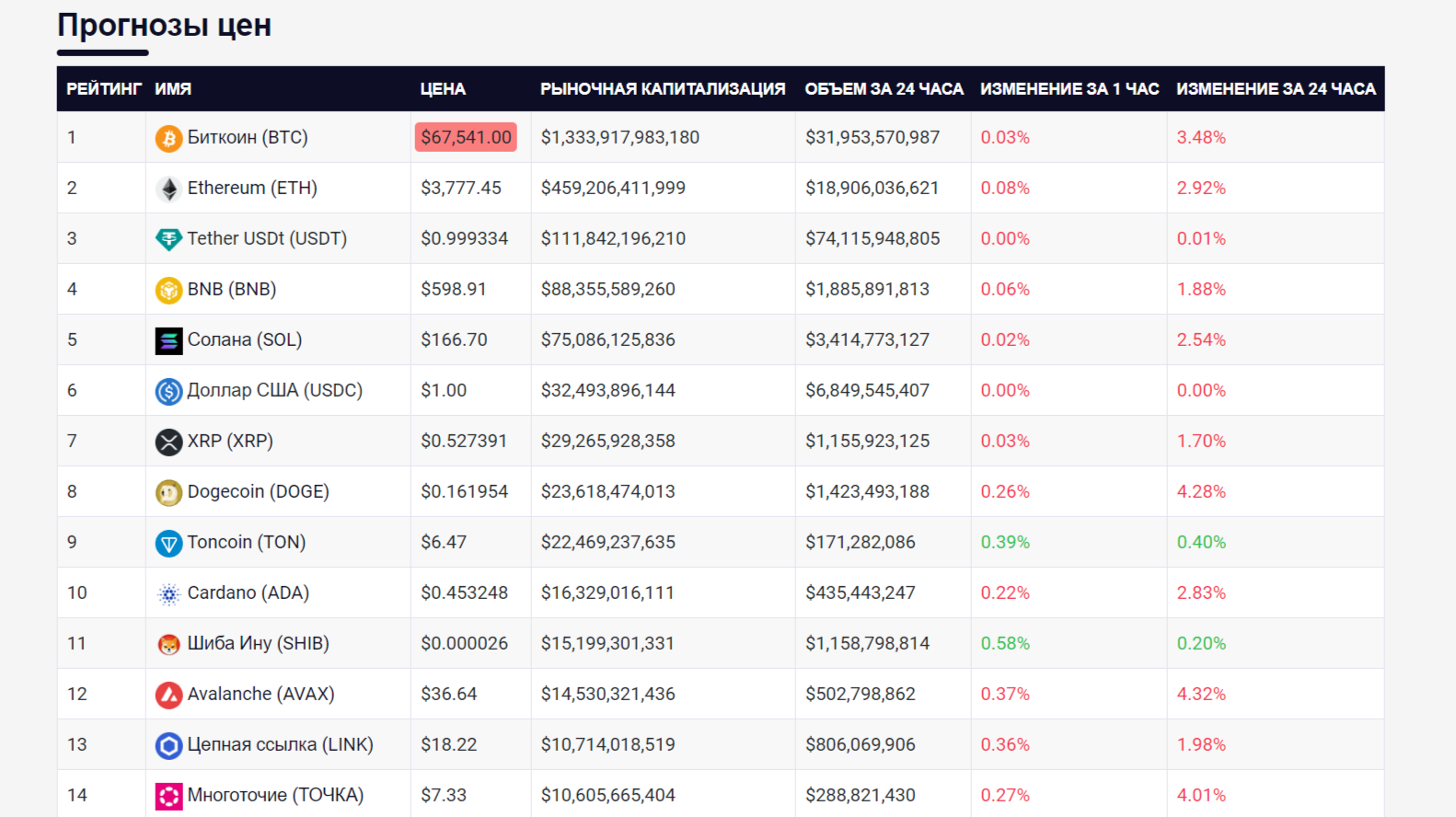The width and height of the screenshot is (1456, 817).
Task: Sort by the ИМЯ column header
Action: pos(173,89)
